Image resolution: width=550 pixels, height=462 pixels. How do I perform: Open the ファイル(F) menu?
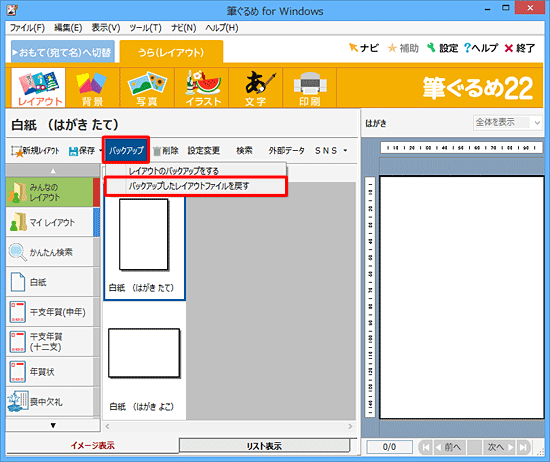click(x=27, y=28)
